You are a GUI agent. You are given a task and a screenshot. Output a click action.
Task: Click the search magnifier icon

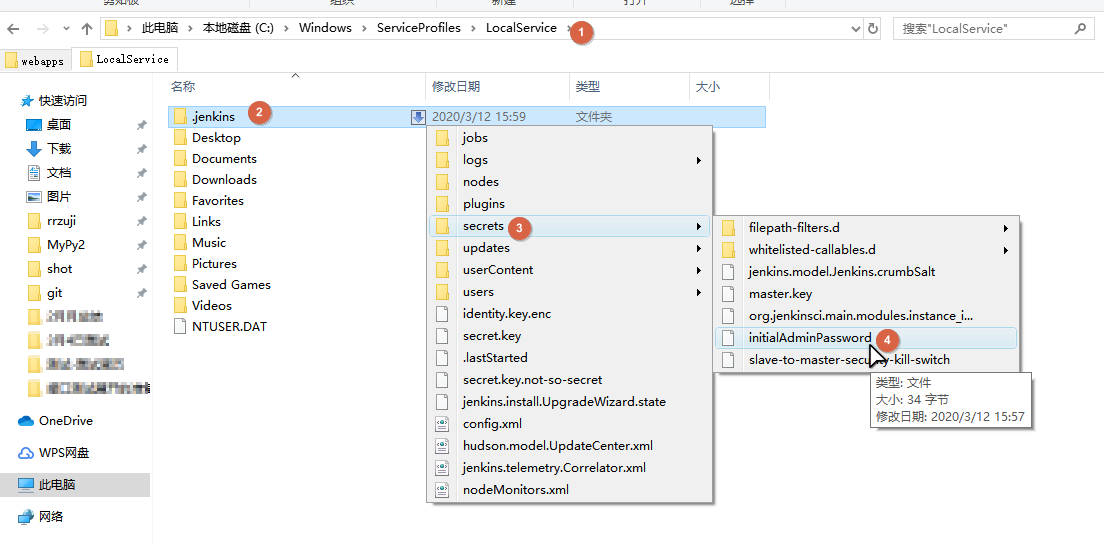click(1080, 29)
